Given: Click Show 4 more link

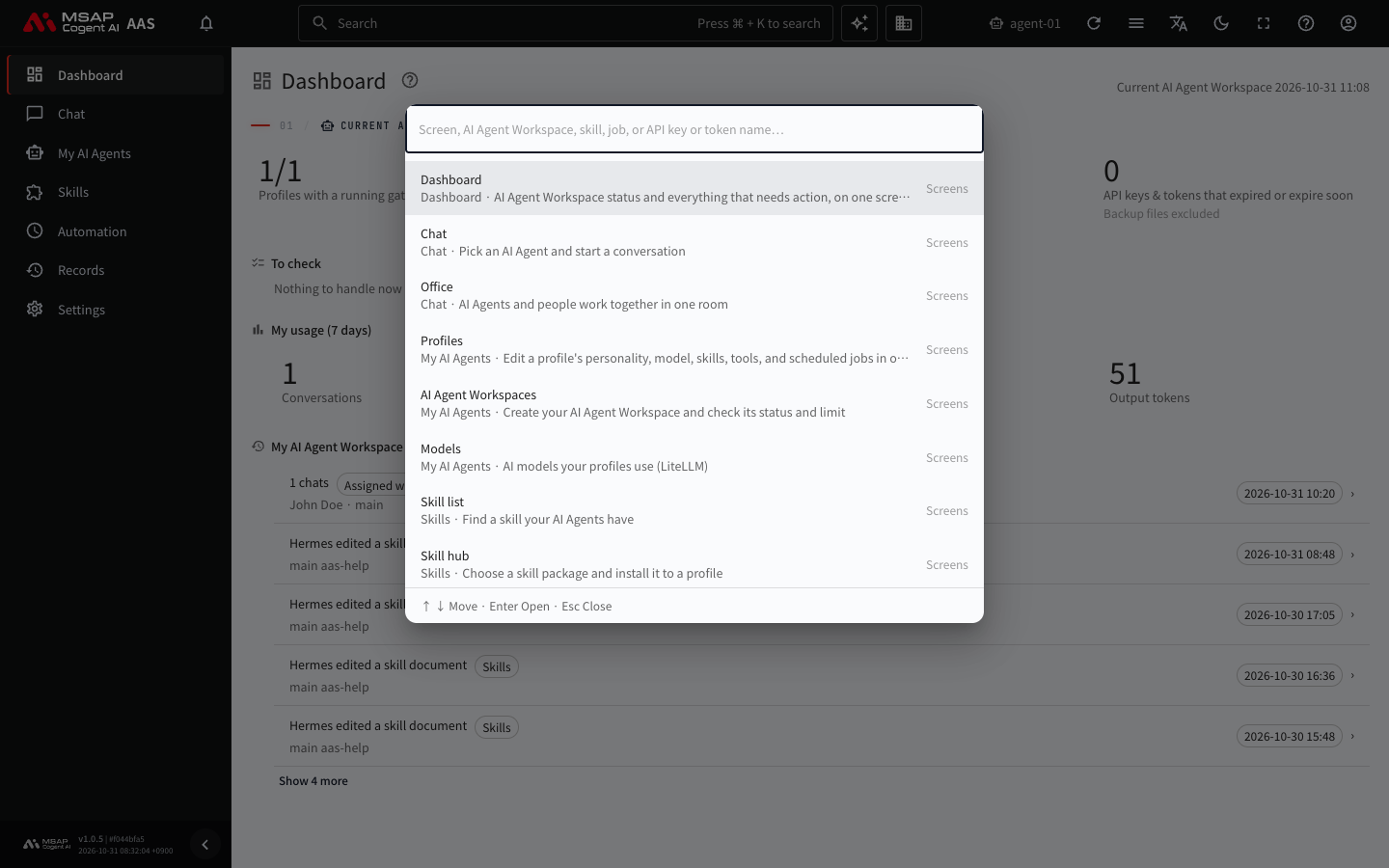Looking at the screenshot, I should point(313,781).
